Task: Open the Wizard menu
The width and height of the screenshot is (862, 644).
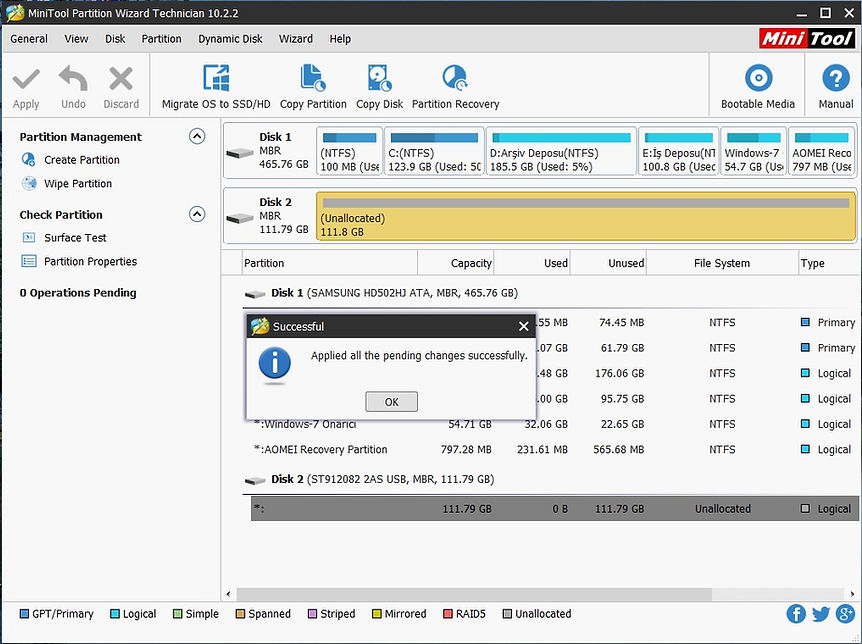Action: (x=295, y=39)
